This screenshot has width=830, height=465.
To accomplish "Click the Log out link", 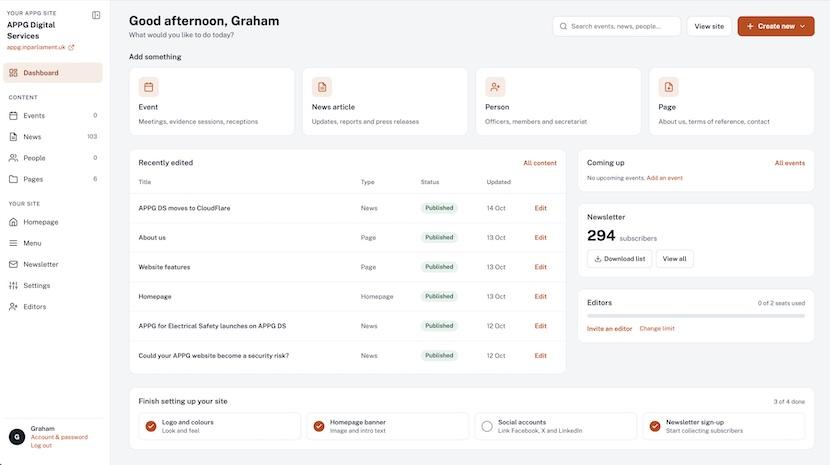I will (41, 445).
